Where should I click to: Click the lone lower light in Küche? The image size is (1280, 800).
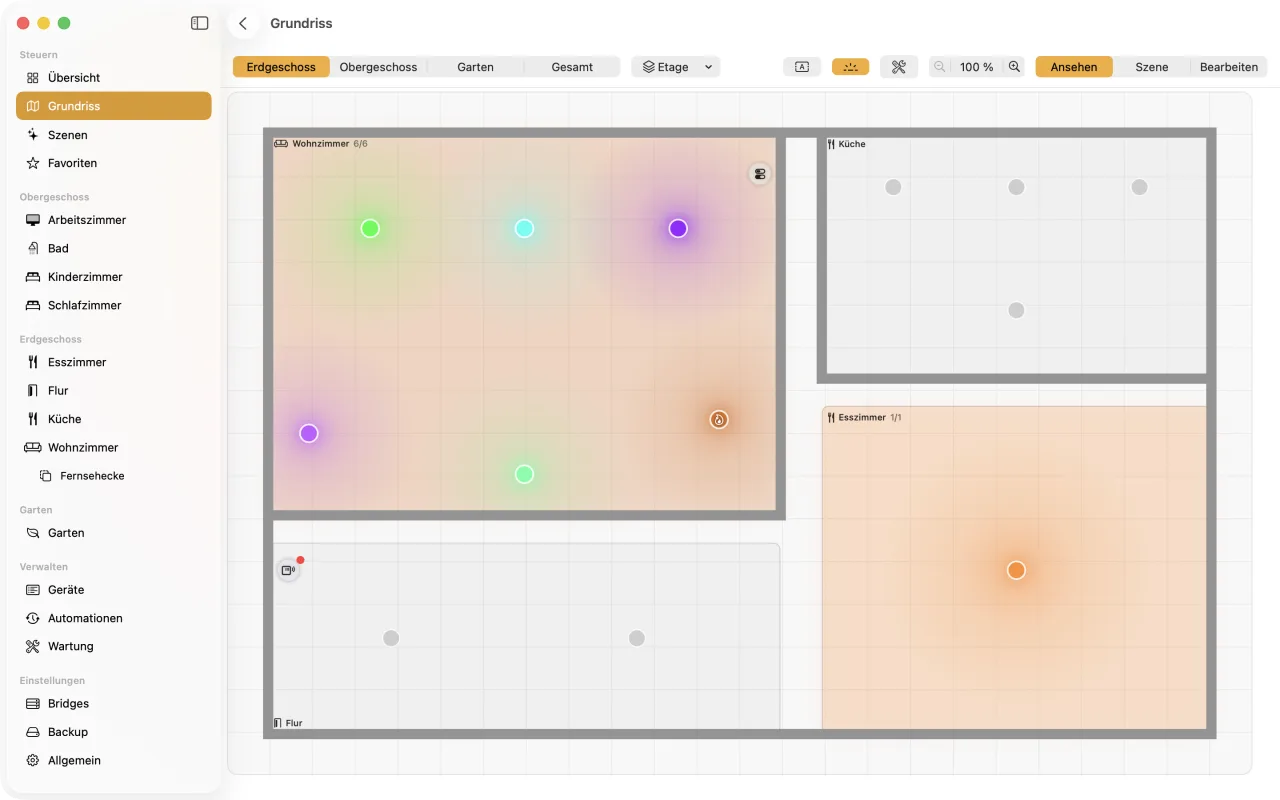pyautogui.click(x=1016, y=310)
